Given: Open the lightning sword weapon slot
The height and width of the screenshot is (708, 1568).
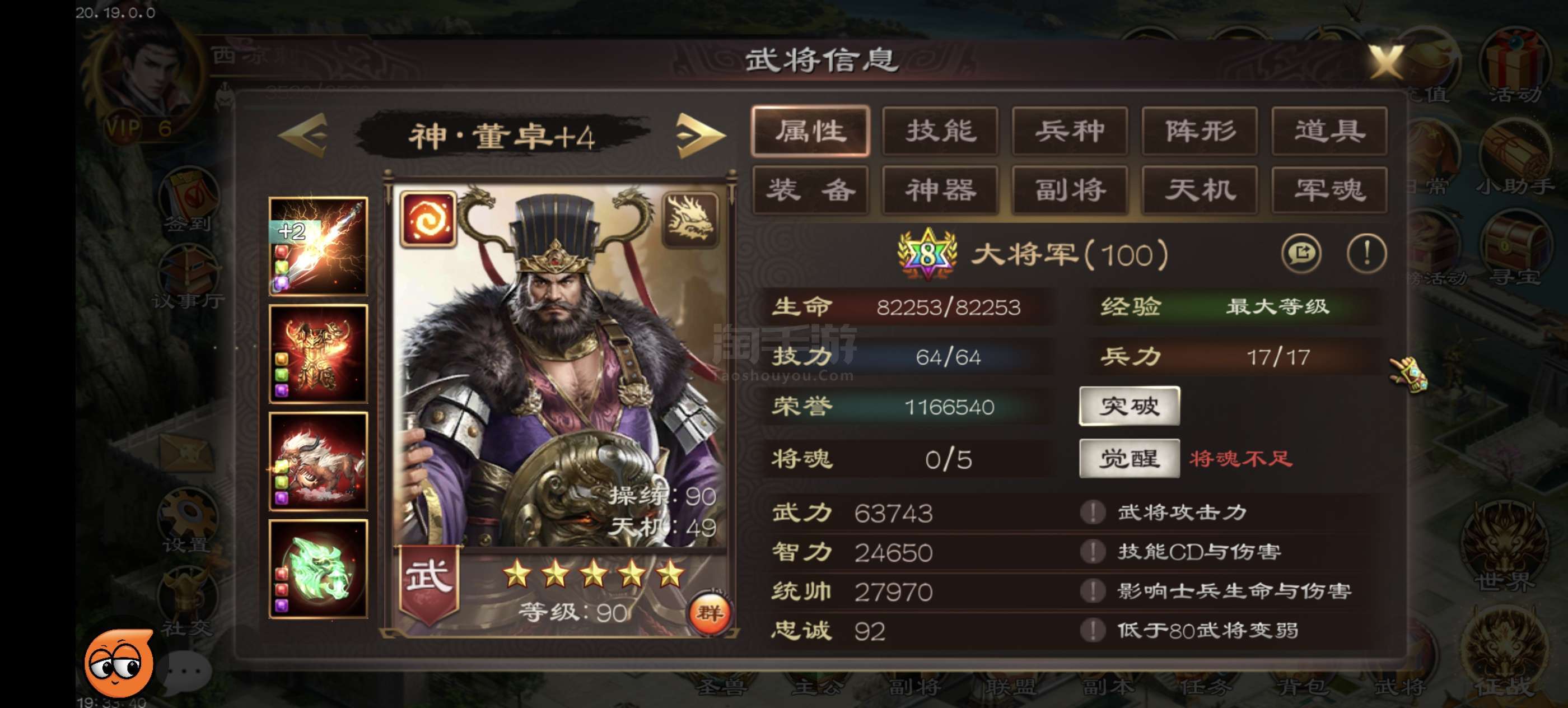Looking at the screenshot, I should coord(318,246).
